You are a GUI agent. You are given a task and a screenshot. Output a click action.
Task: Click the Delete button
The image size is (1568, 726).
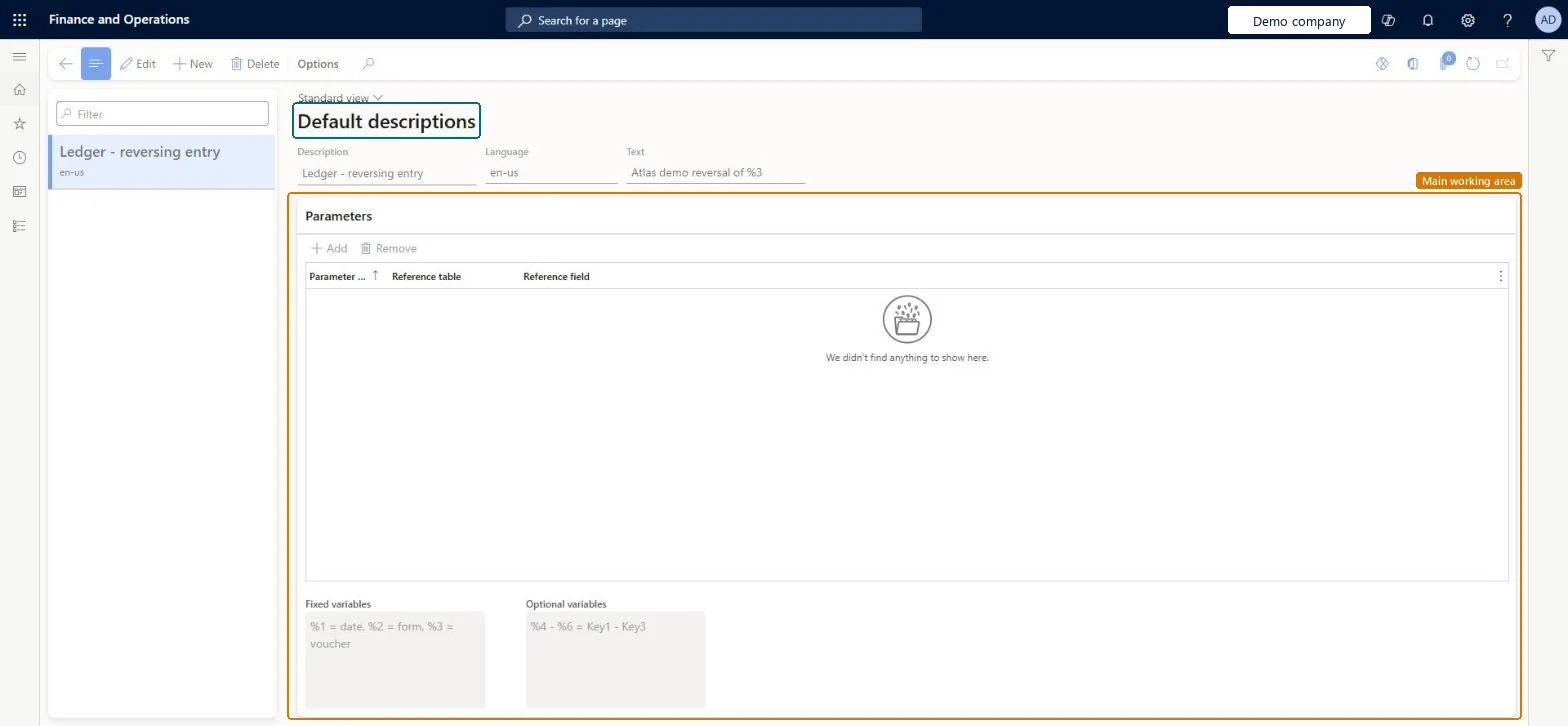click(x=255, y=64)
